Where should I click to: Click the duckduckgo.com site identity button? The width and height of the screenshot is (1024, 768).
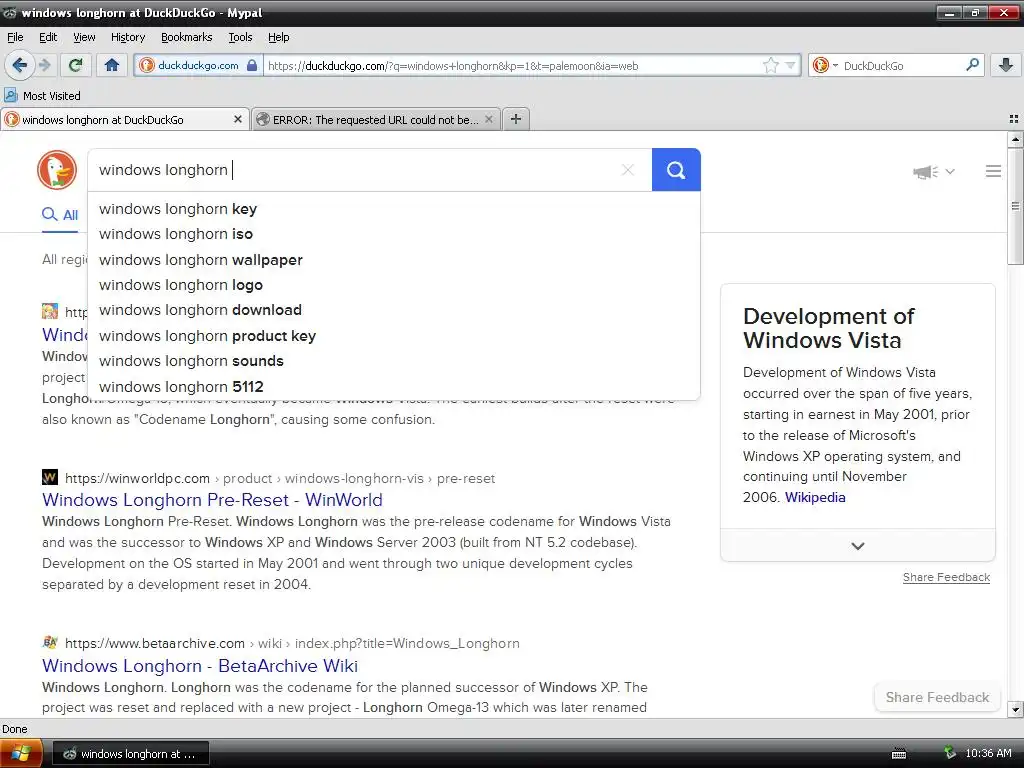[198, 65]
